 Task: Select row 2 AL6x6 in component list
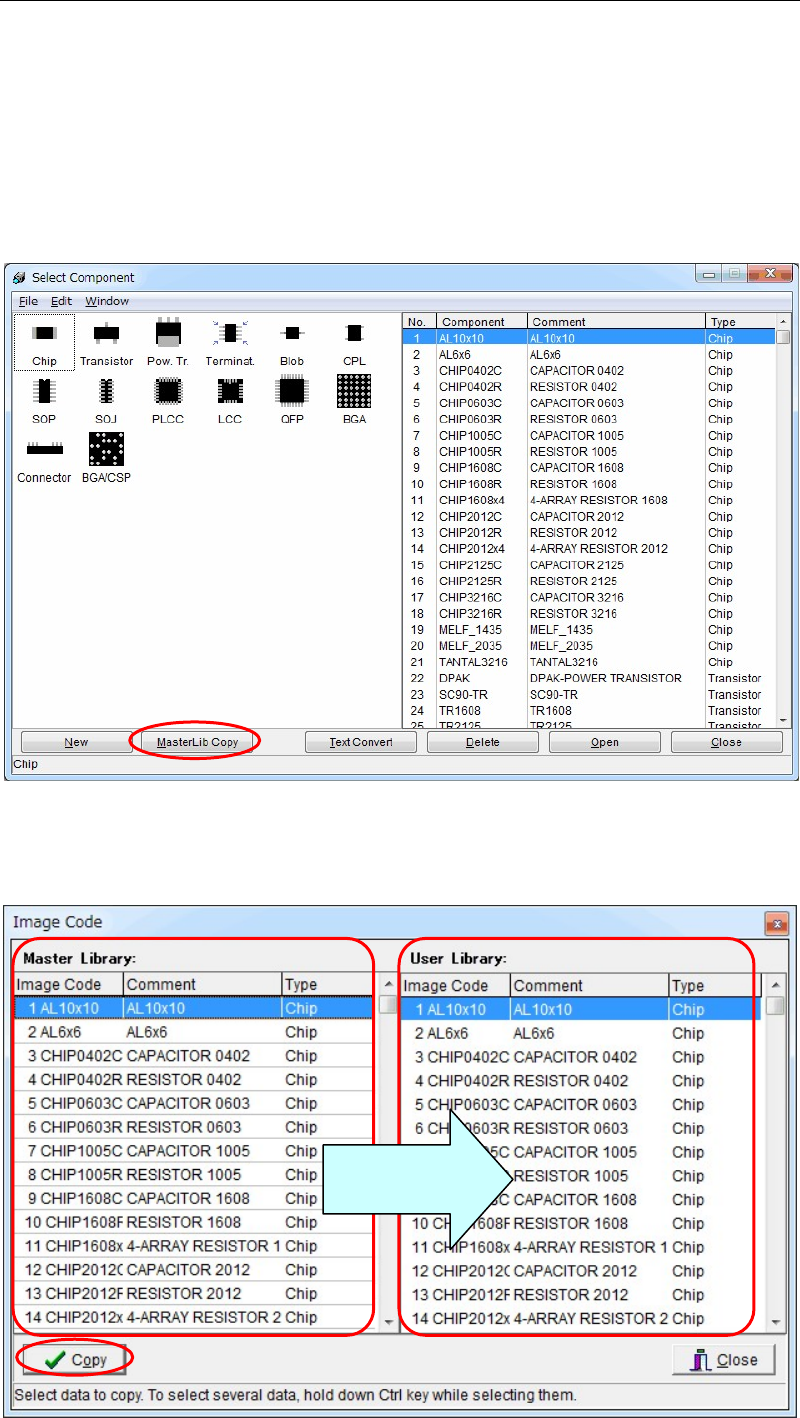pyautogui.click(x=590, y=354)
